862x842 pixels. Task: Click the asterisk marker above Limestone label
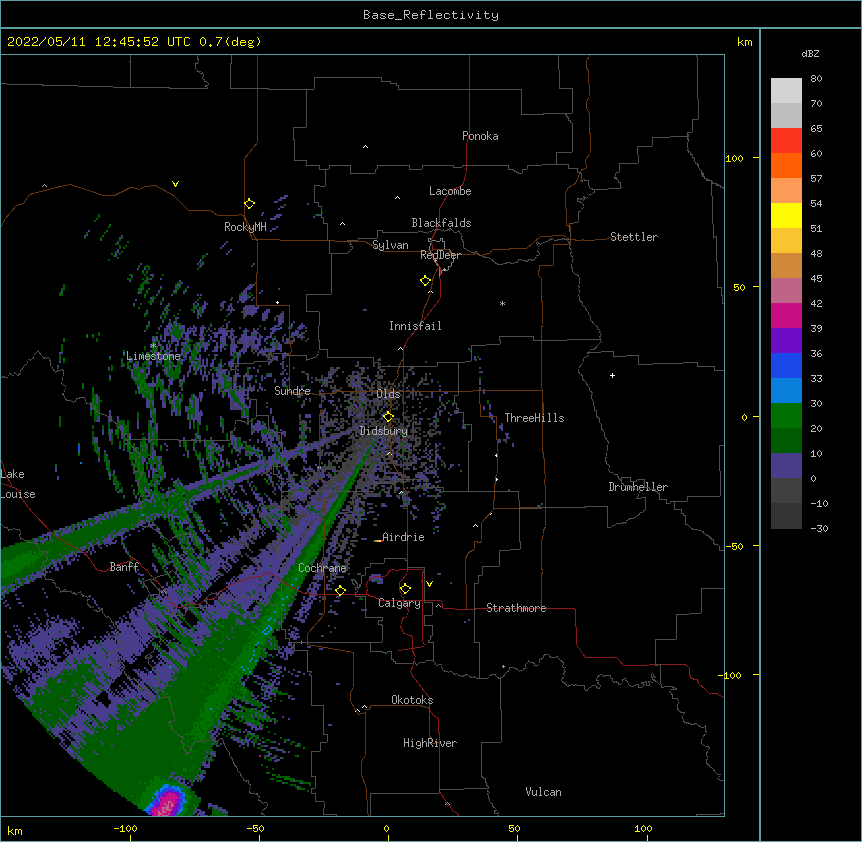(154, 345)
